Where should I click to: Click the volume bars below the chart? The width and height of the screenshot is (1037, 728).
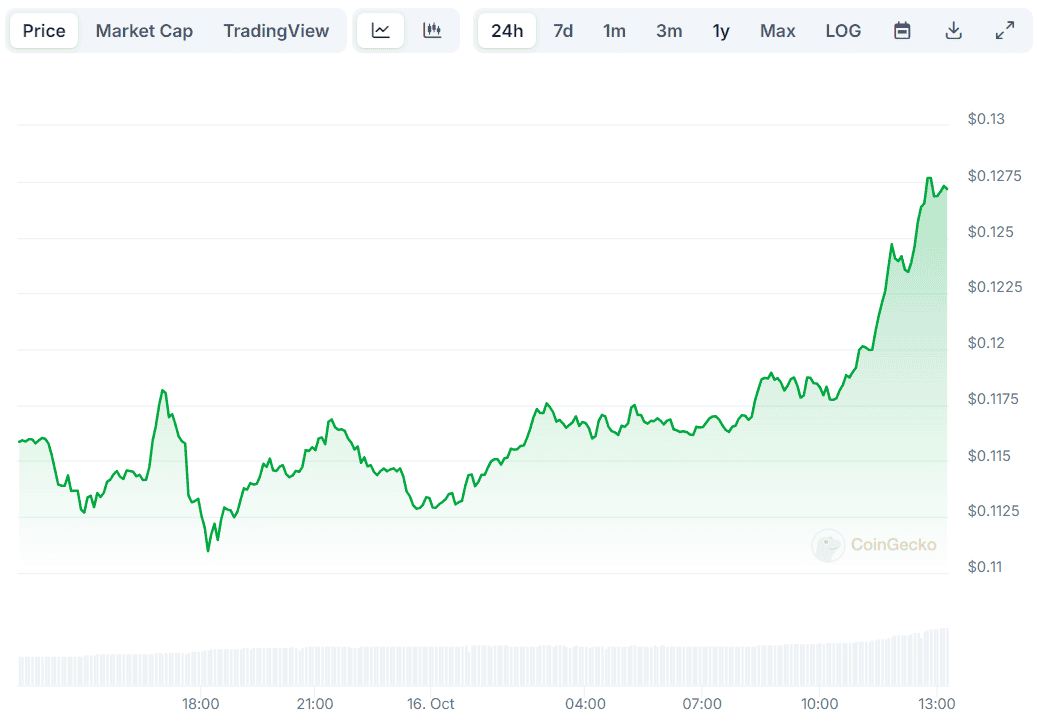[480, 666]
